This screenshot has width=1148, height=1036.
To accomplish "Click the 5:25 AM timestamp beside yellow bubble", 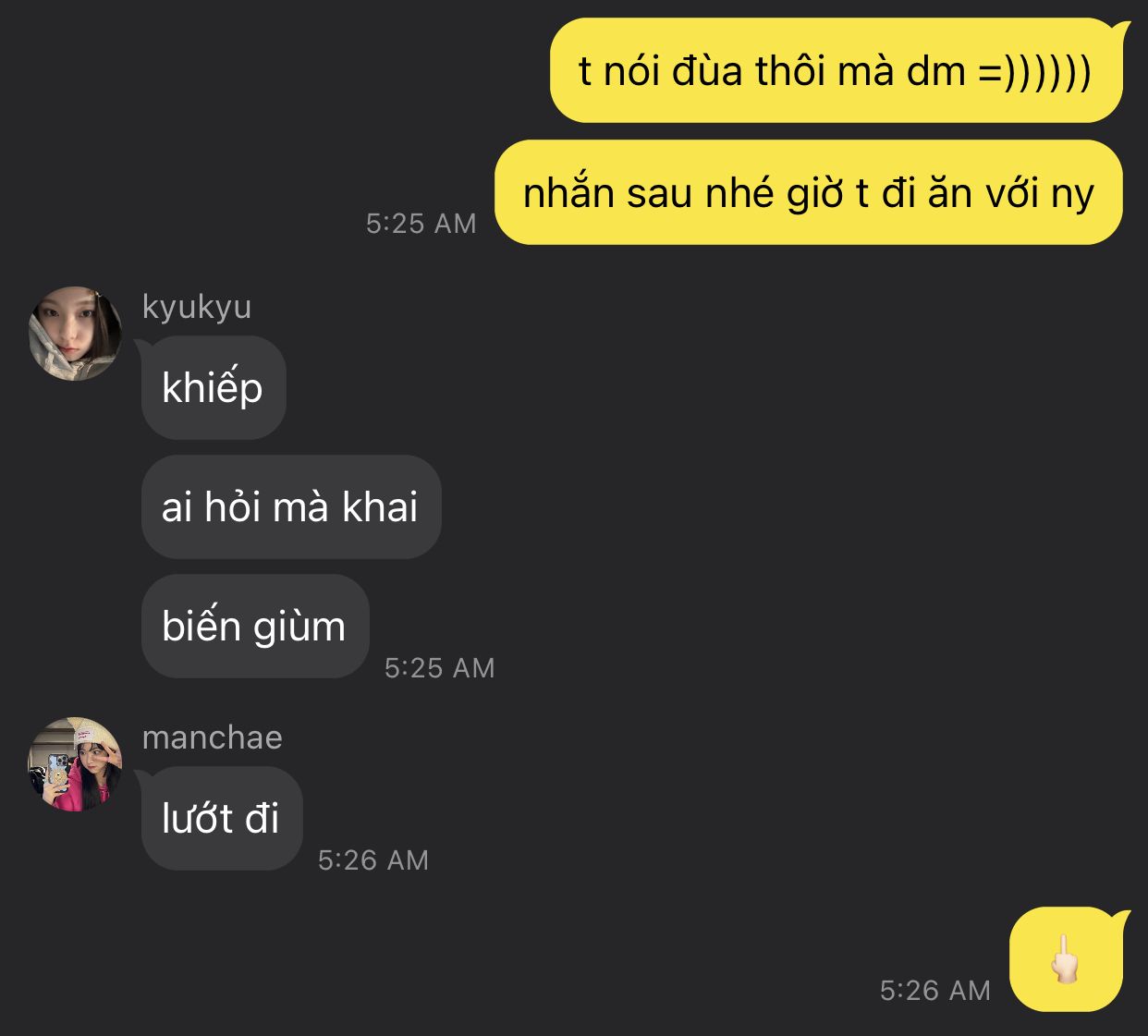I will point(421,224).
